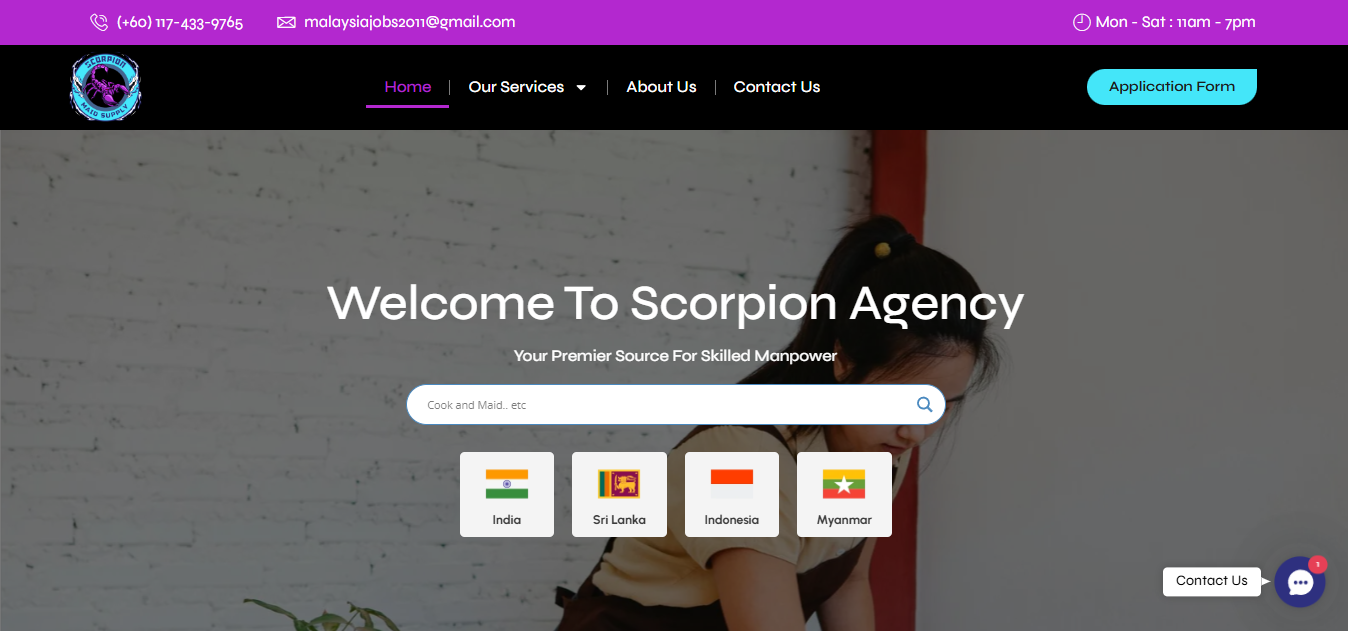Click the (+60) 117-433-9765 phone link
This screenshot has width=1348, height=631.
180,22
